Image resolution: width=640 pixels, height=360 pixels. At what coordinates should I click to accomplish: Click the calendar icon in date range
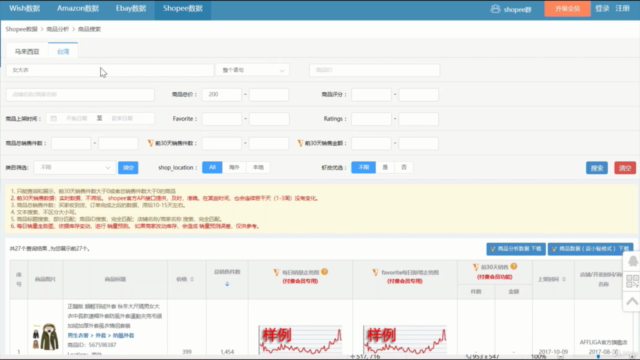click(53, 118)
